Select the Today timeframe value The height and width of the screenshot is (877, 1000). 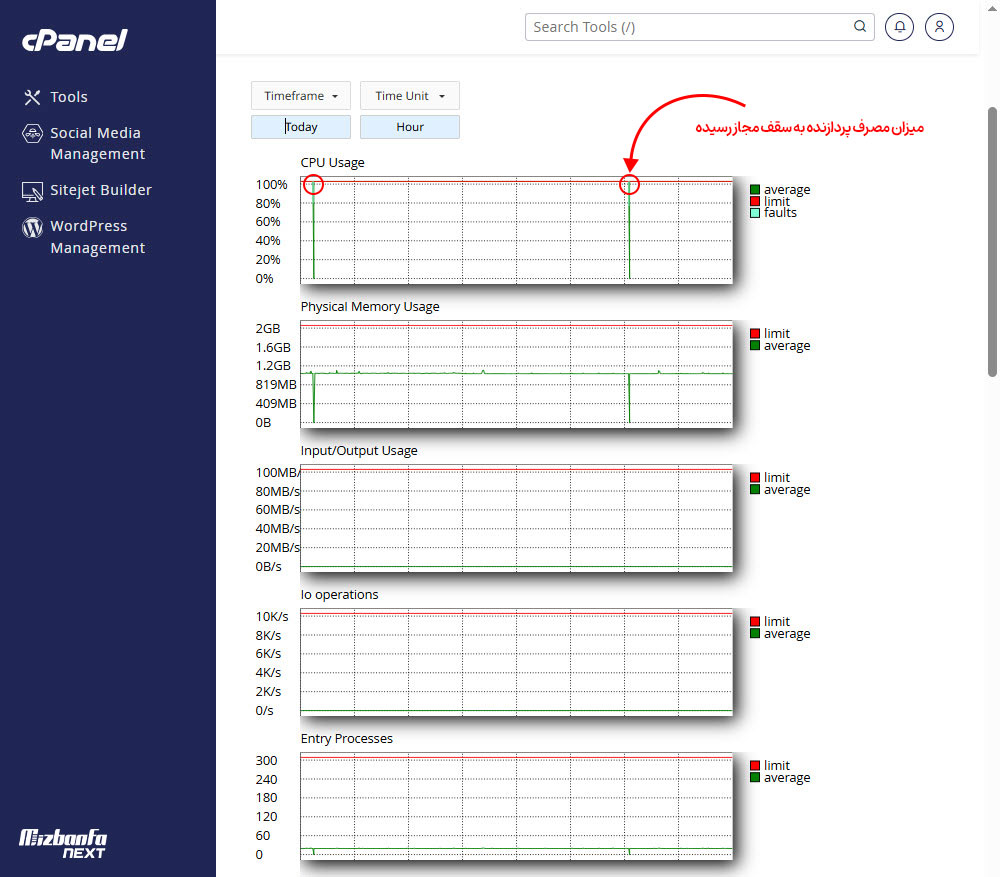point(301,127)
